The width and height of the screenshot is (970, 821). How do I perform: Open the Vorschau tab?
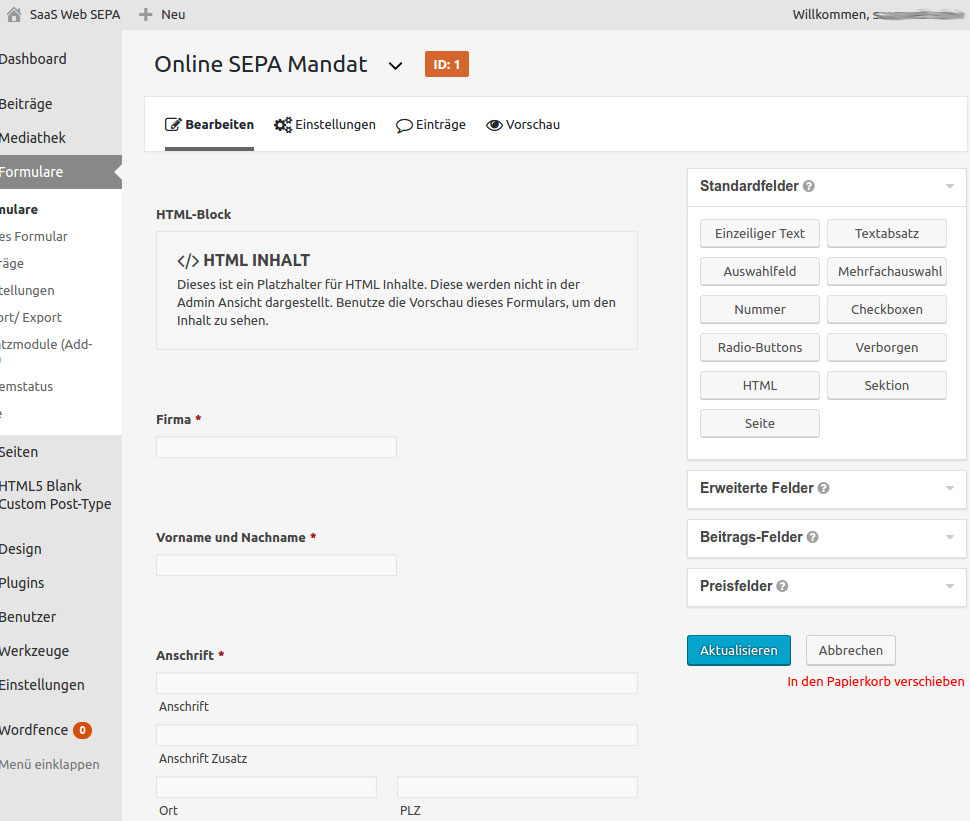(523, 124)
